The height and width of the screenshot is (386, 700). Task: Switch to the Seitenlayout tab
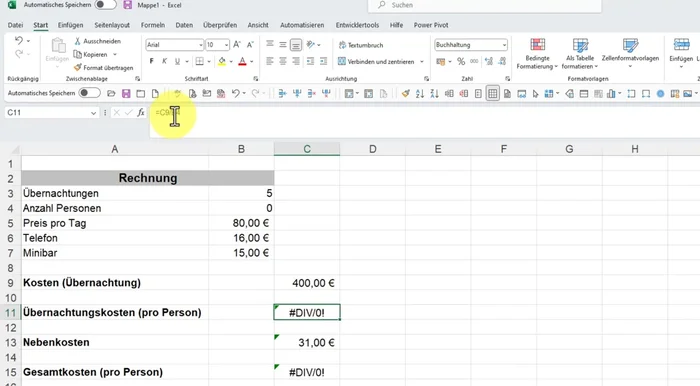pyautogui.click(x=112, y=25)
